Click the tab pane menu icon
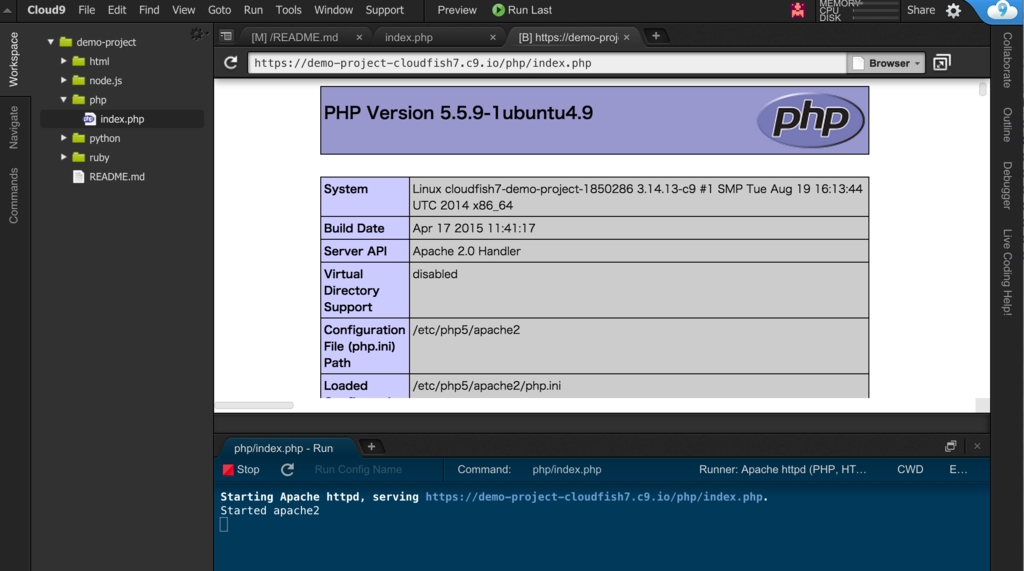 tap(226, 37)
